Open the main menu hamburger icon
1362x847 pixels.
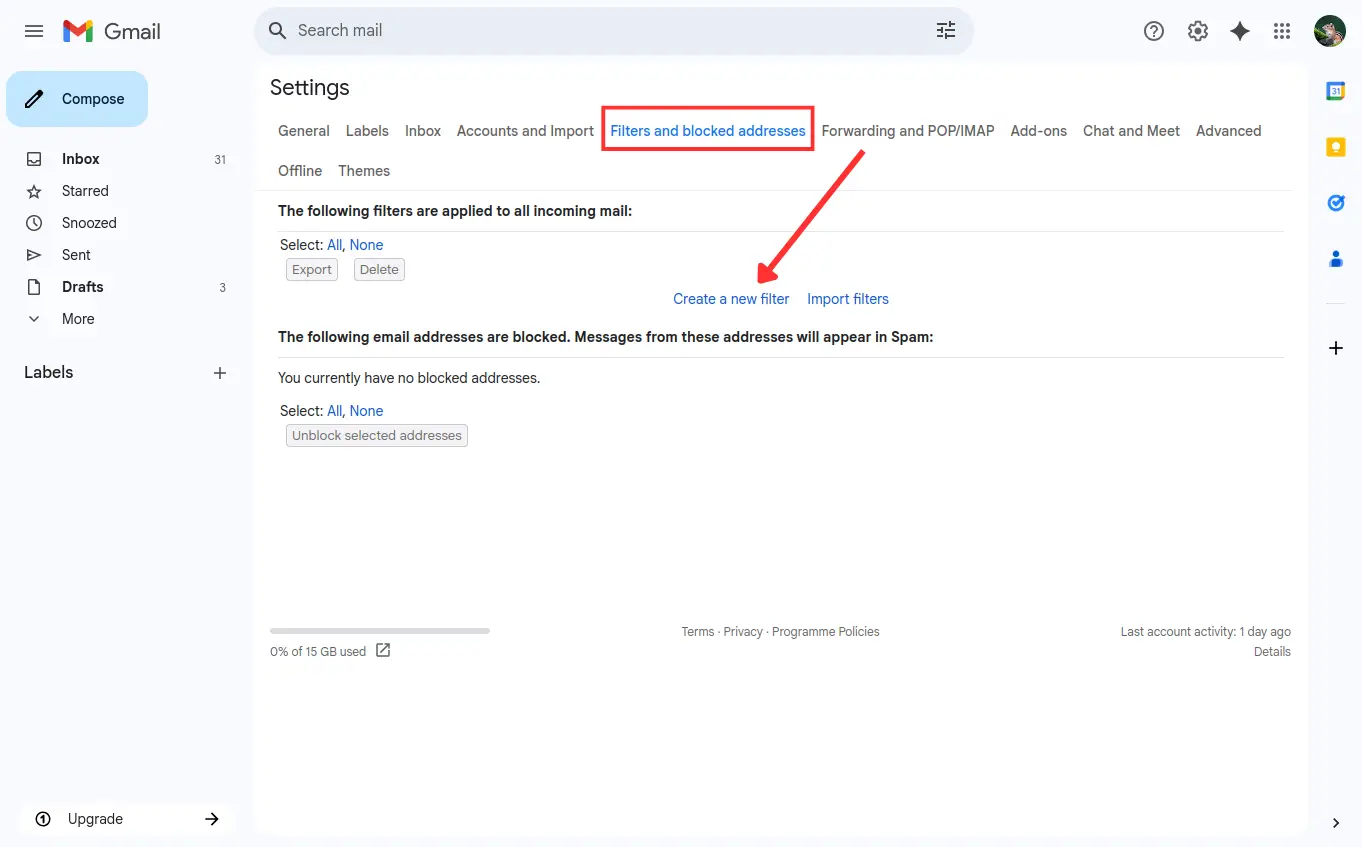point(34,31)
